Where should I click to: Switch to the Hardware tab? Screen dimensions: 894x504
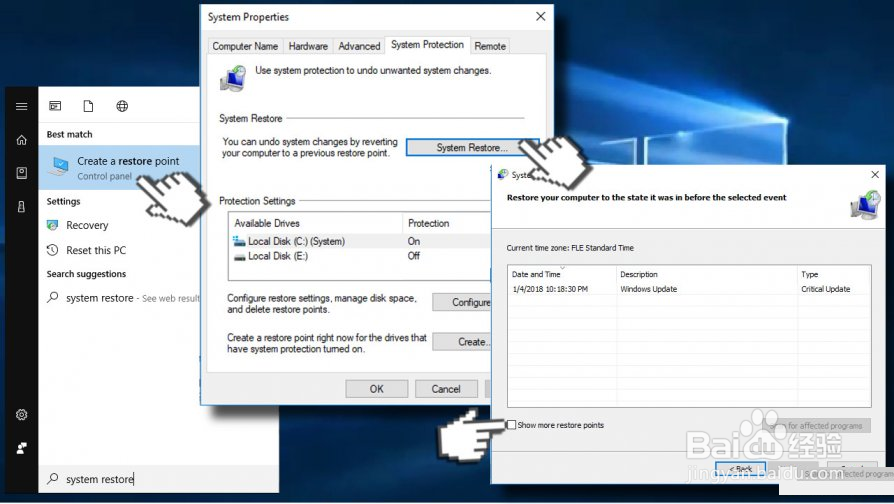click(x=308, y=46)
